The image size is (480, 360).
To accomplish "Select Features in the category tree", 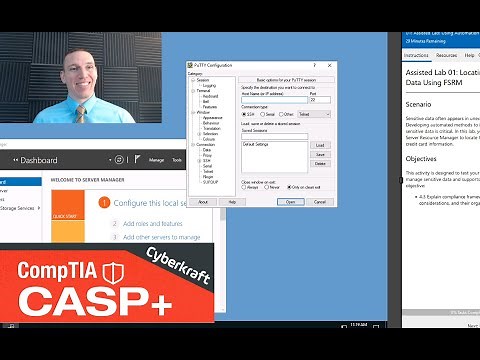I will [x=210, y=107].
